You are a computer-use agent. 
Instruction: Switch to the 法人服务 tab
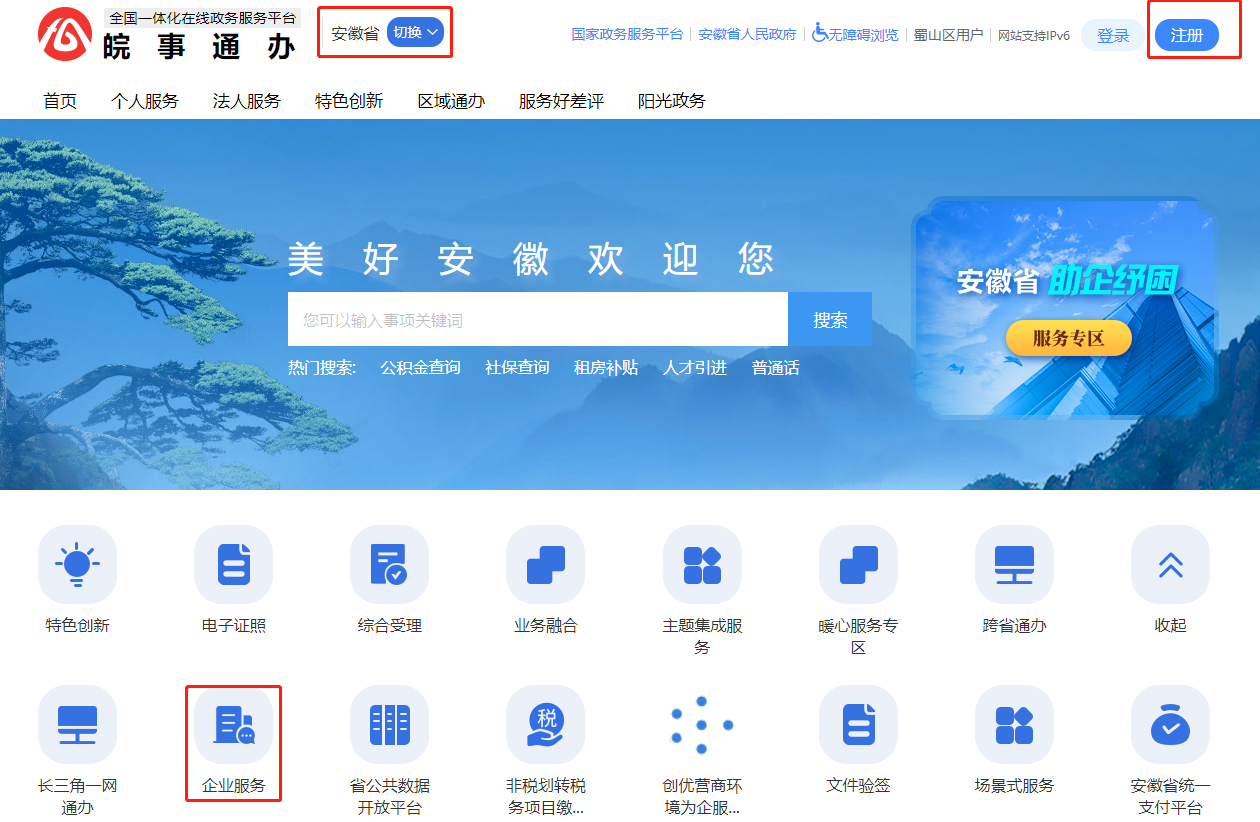click(246, 100)
